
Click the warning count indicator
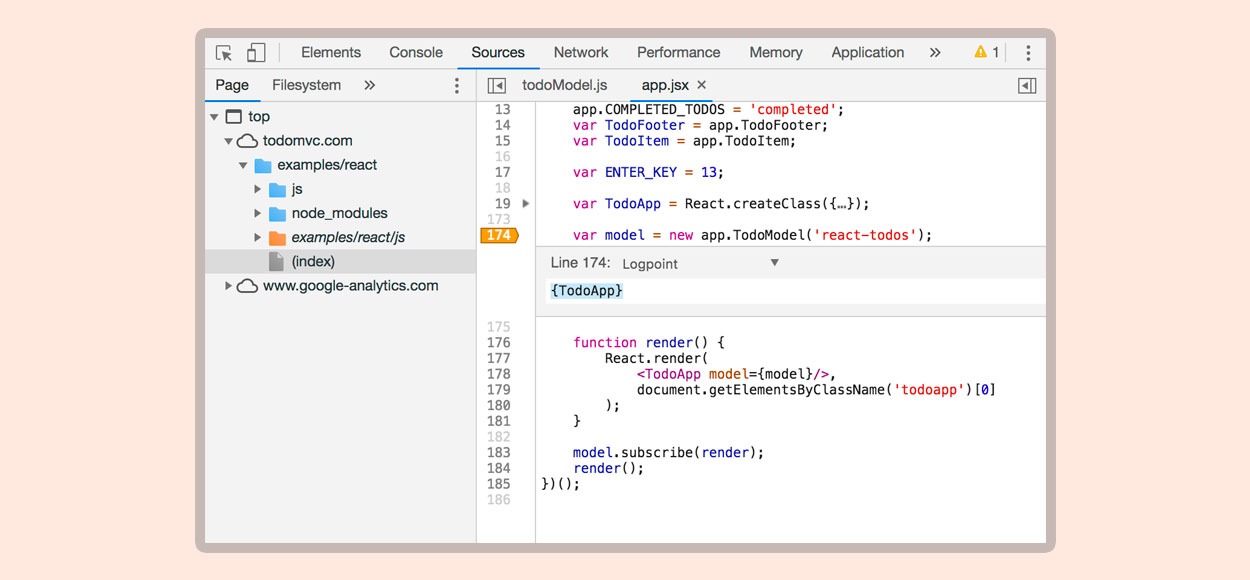pyautogui.click(x=987, y=53)
